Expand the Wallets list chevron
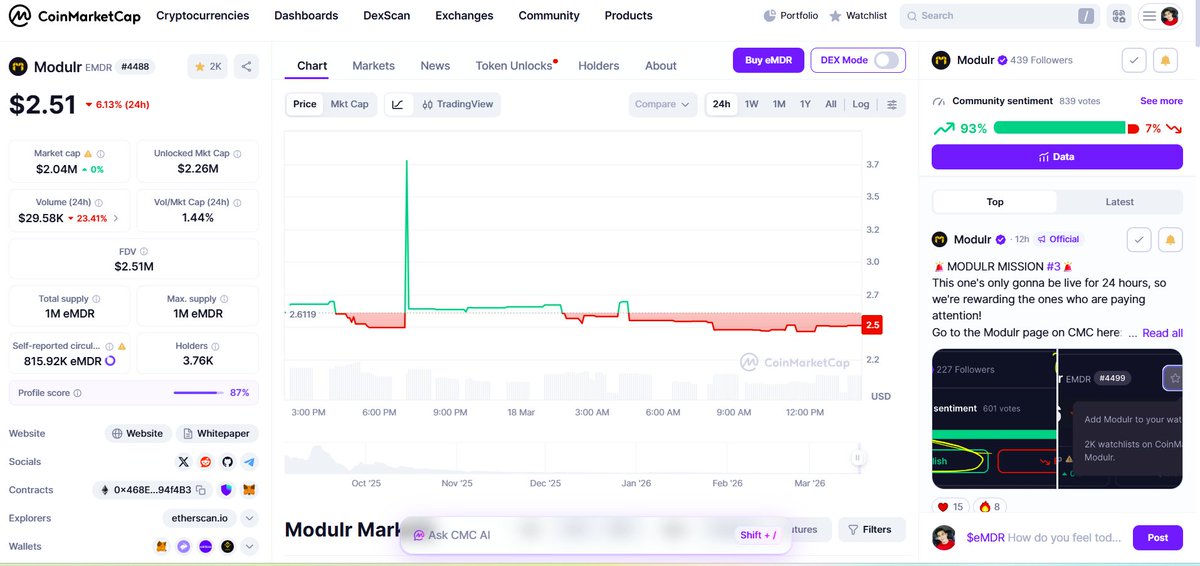The height and width of the screenshot is (566, 1200). click(x=250, y=547)
